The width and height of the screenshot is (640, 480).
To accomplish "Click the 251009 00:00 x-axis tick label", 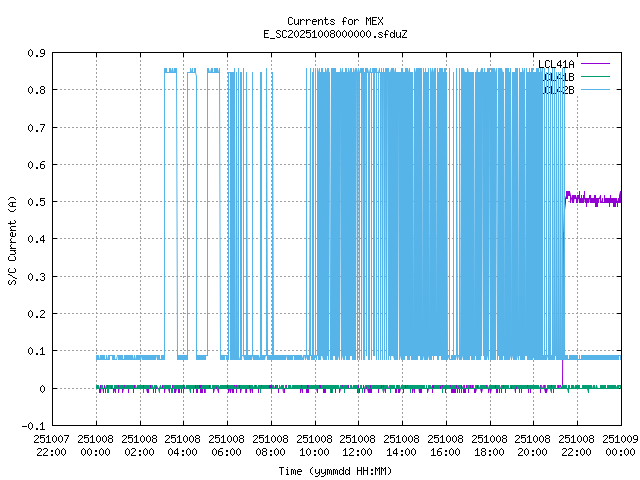I will [621, 445].
